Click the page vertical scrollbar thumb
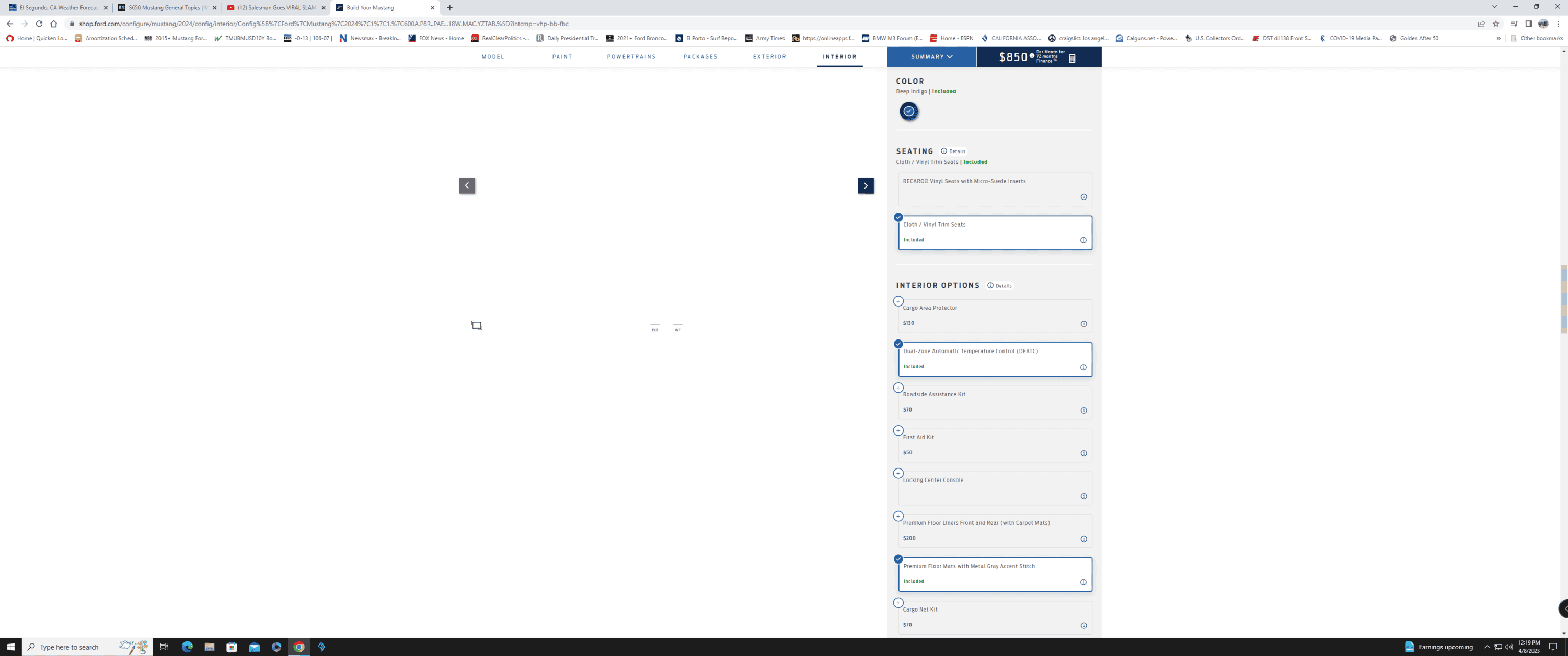 (1564, 299)
